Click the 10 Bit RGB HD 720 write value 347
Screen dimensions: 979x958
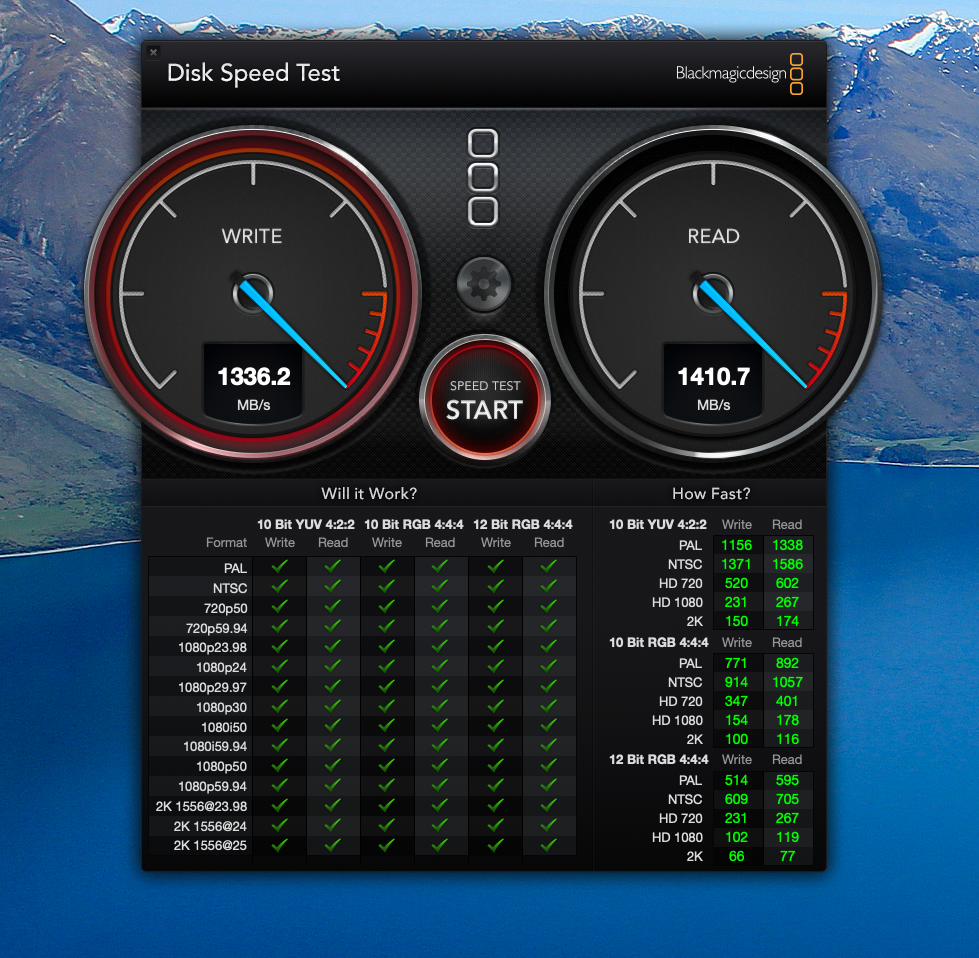coord(737,701)
